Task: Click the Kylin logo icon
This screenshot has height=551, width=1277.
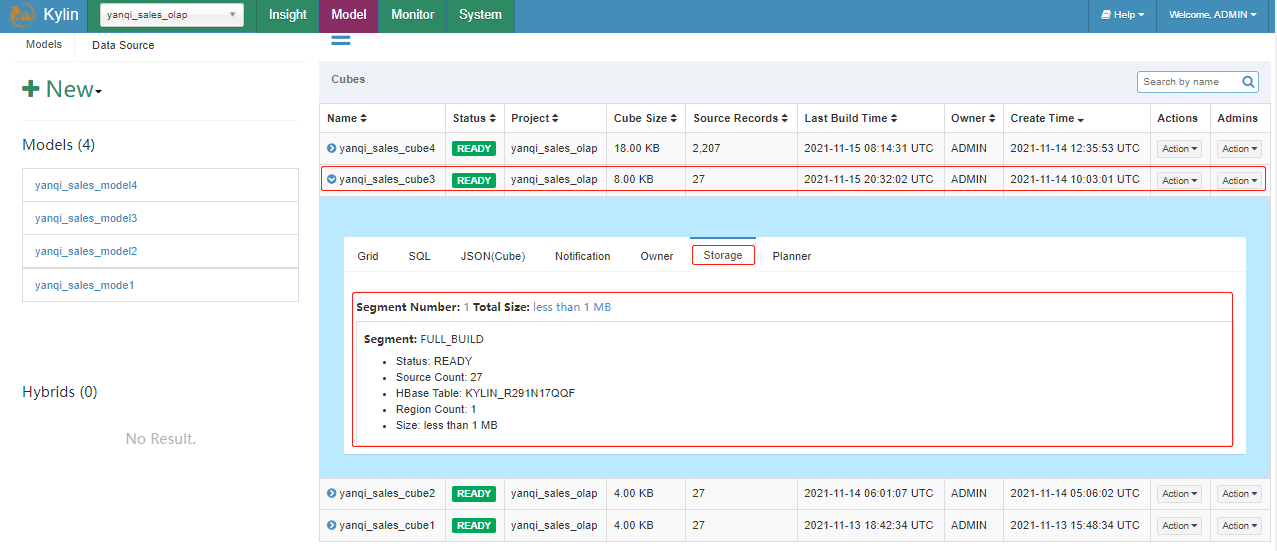Action: pyautogui.click(x=22, y=15)
